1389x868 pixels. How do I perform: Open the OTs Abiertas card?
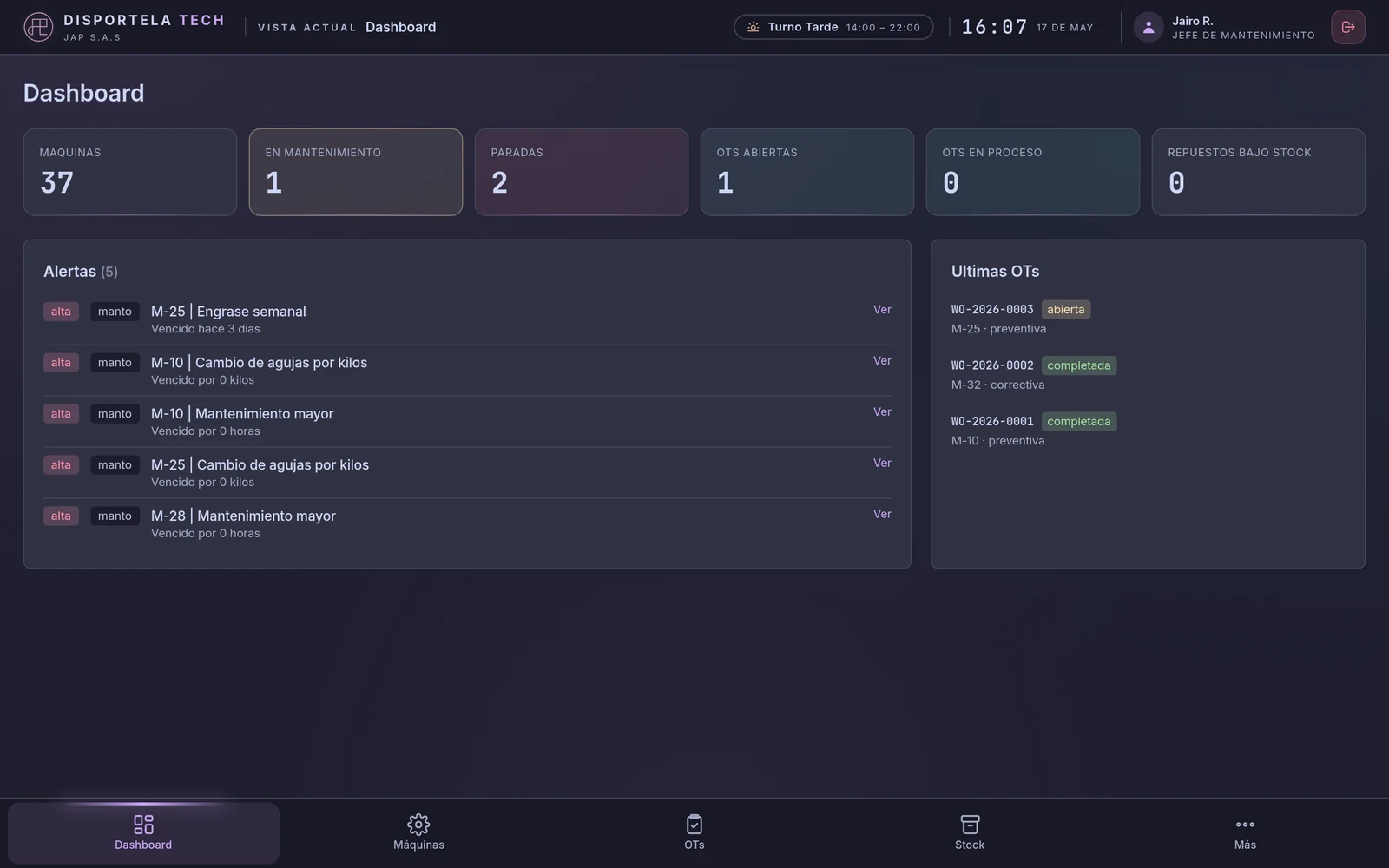(x=807, y=172)
